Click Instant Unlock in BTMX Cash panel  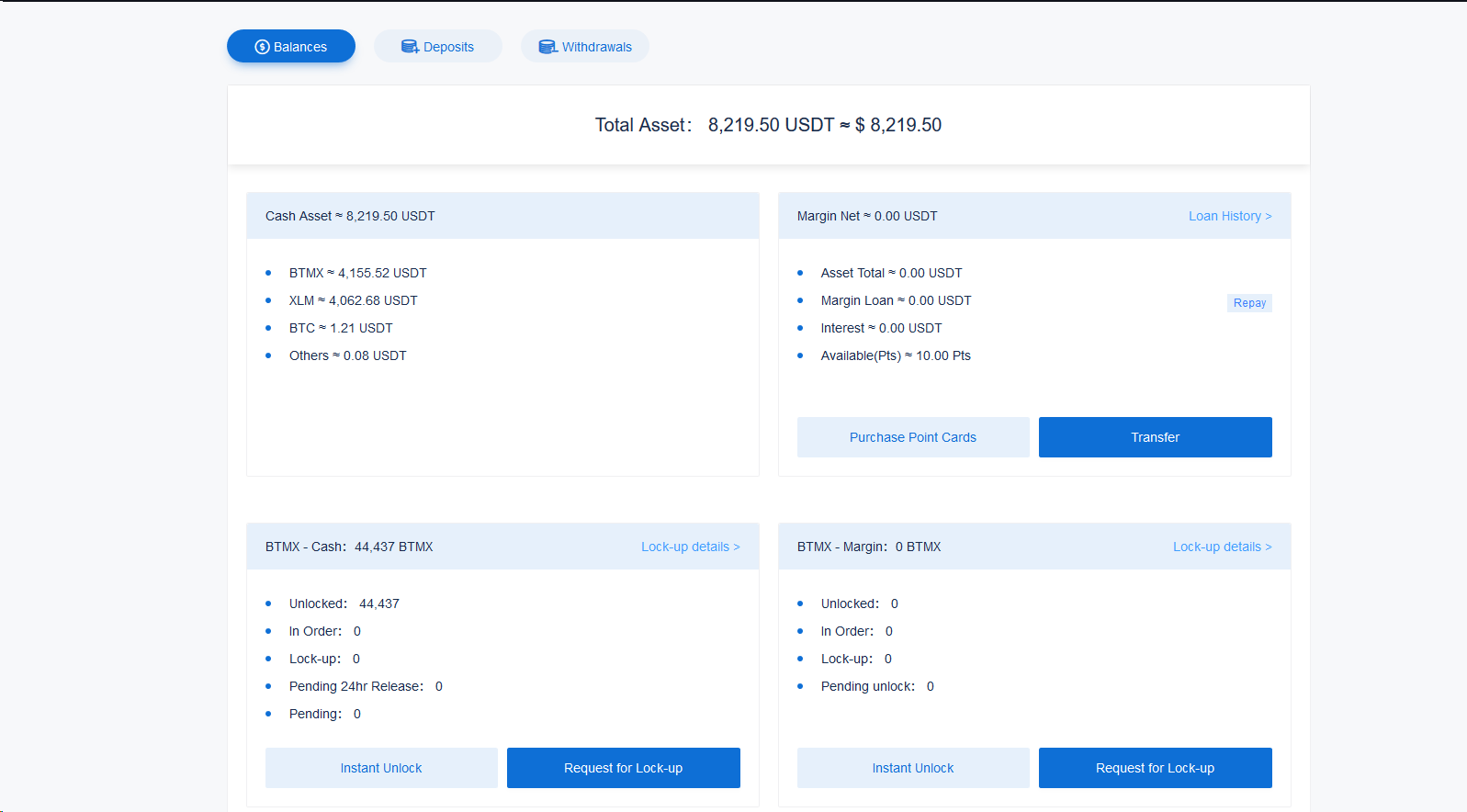(x=381, y=768)
